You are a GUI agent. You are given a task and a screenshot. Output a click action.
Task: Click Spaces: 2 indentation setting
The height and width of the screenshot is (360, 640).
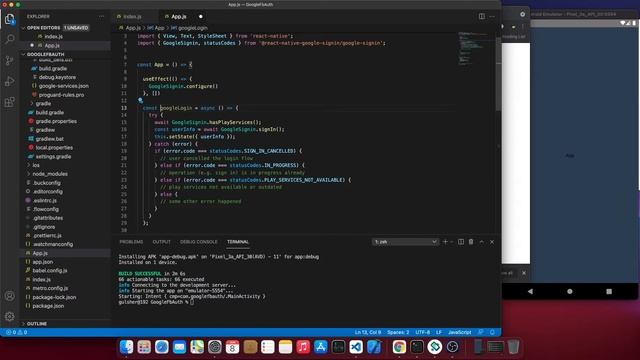(x=398, y=332)
